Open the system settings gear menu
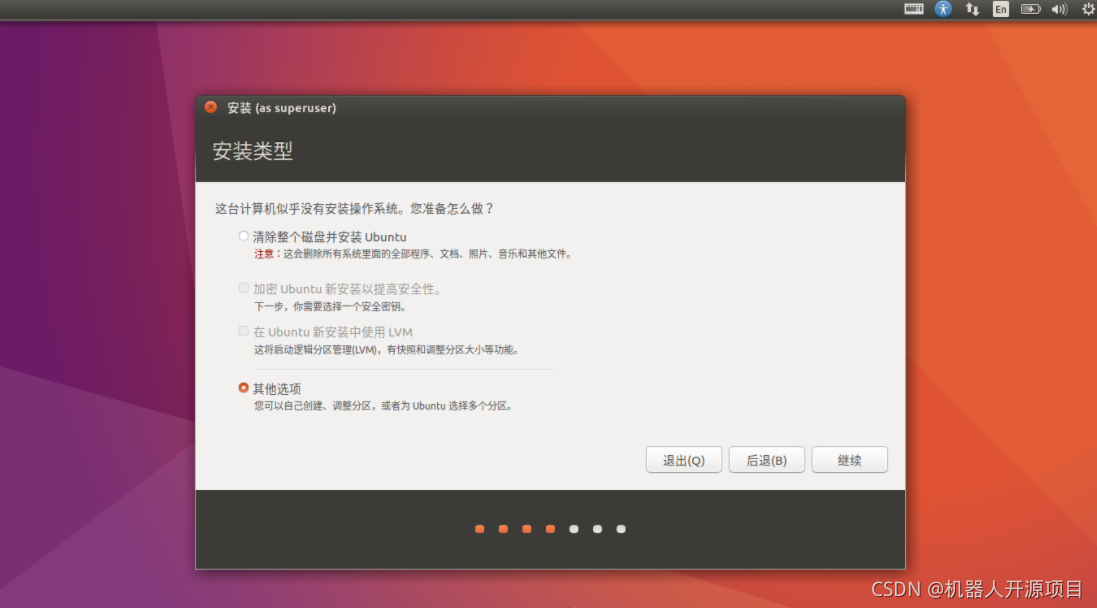Viewport: 1097px width, 608px height. 1088,9
